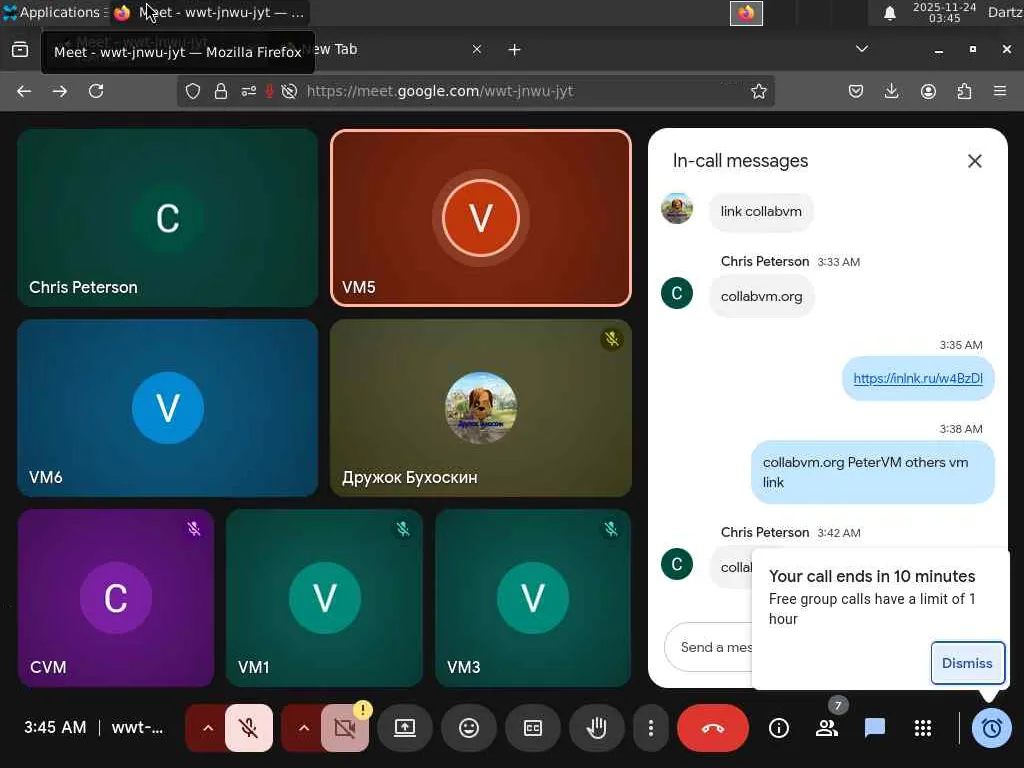Viewport: 1024px width, 768px height.
Task: View site security lock info
Action: coord(221,91)
